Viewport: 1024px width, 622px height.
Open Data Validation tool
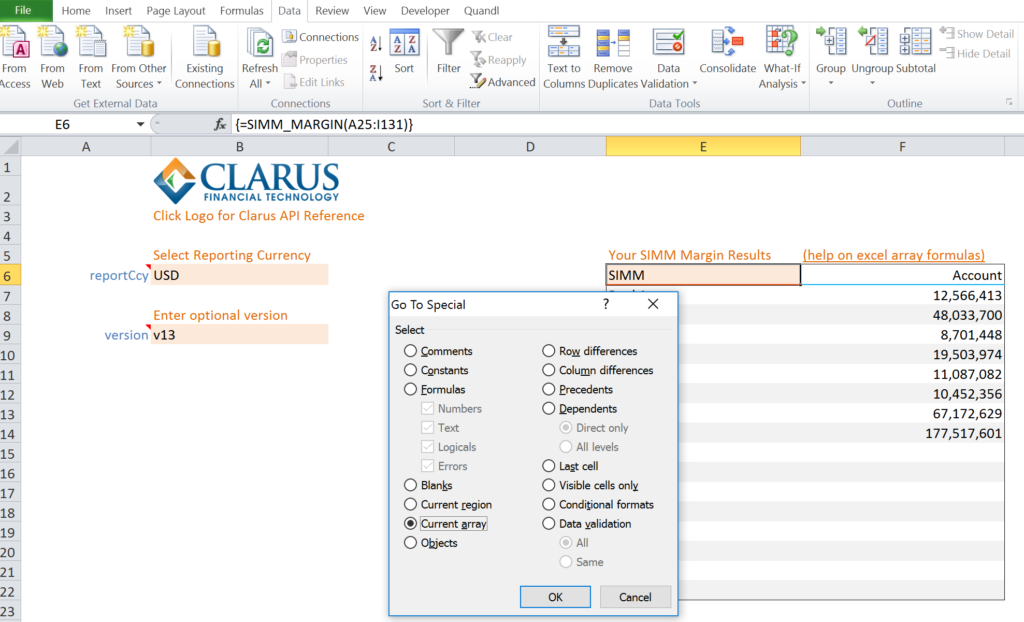tap(668, 50)
